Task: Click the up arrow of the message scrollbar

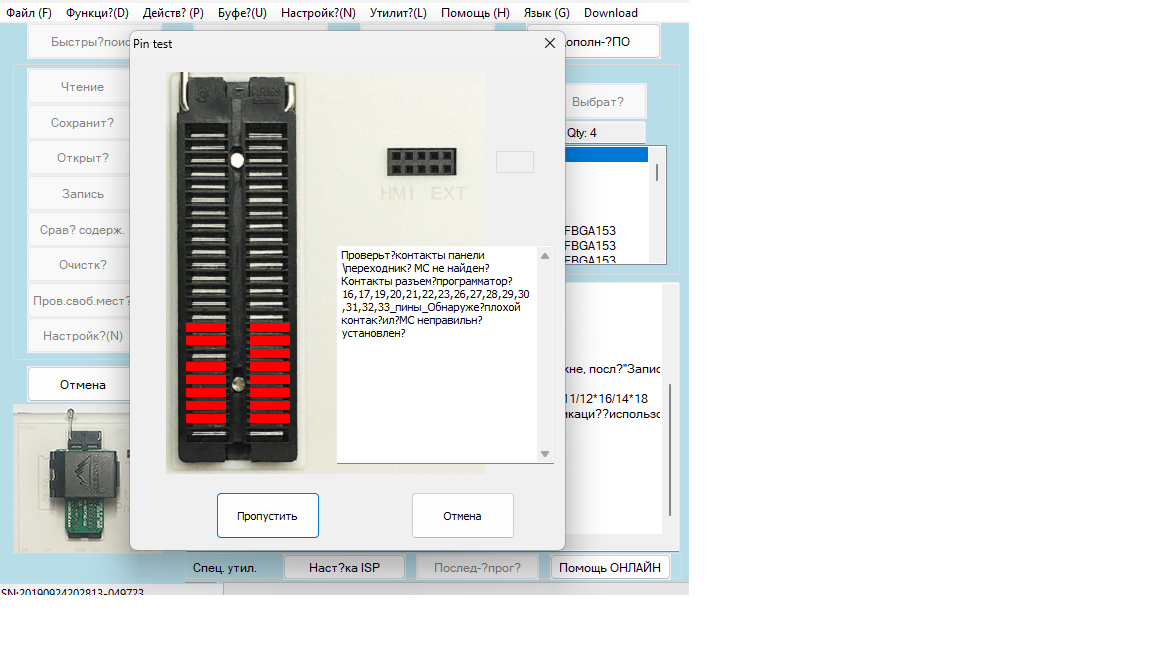Action: click(545, 256)
